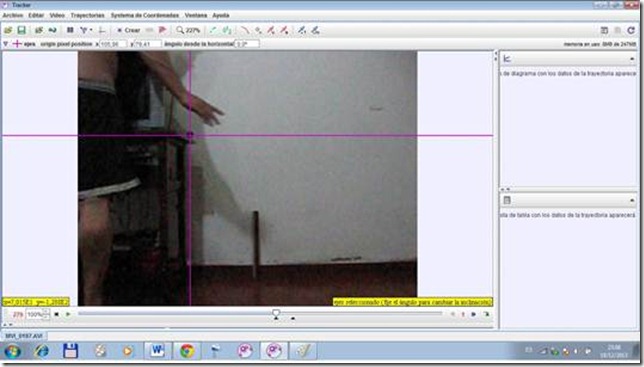Toggle the velocity vectors icon

pyautogui.click(x=271, y=30)
